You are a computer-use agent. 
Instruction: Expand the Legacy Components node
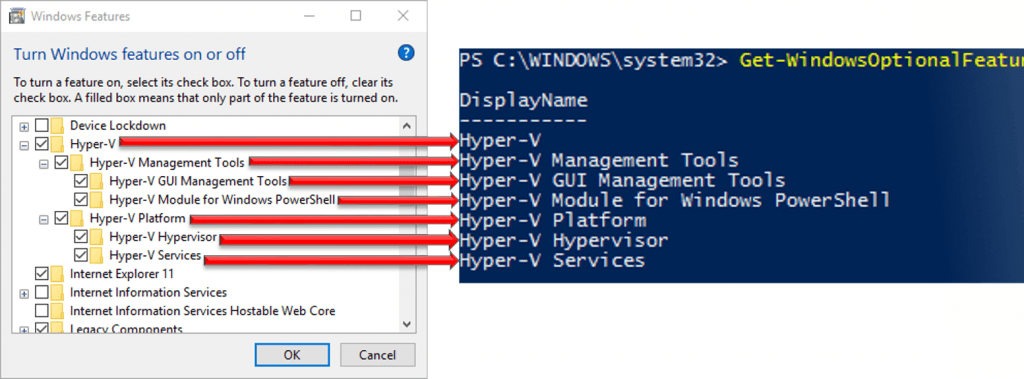[24, 330]
